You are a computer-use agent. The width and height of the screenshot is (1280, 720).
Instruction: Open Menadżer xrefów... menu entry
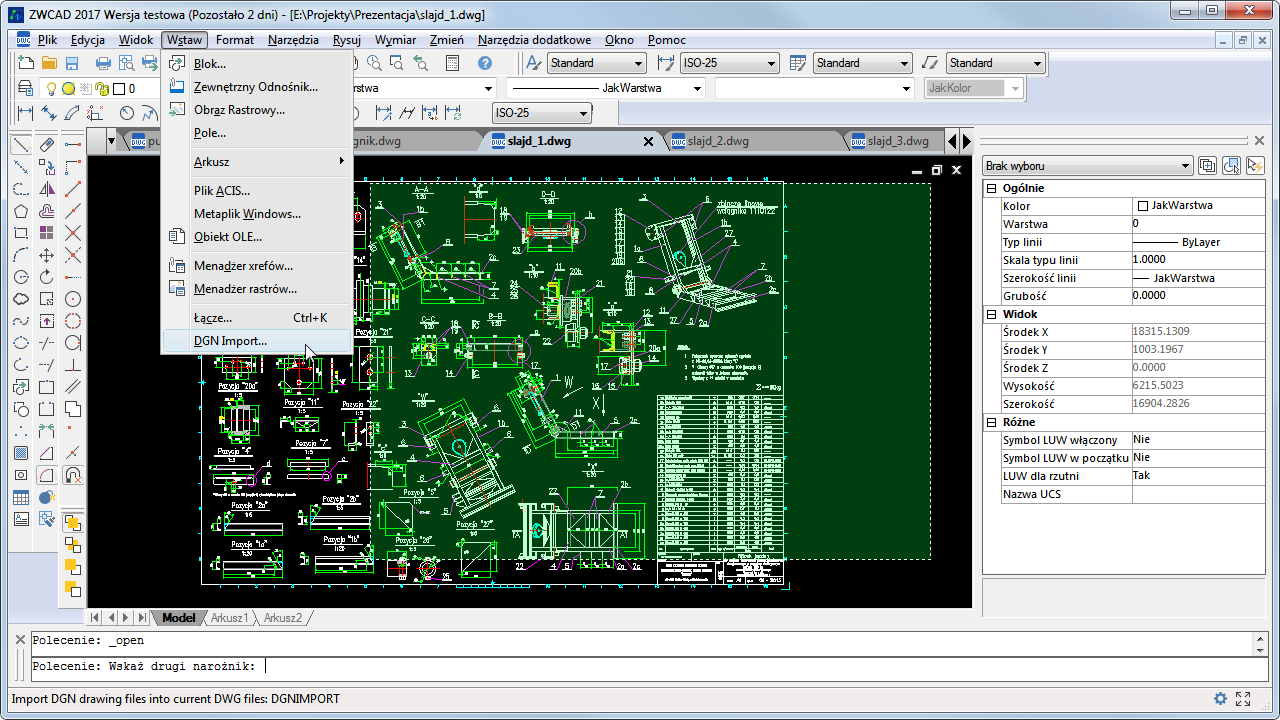click(257, 266)
